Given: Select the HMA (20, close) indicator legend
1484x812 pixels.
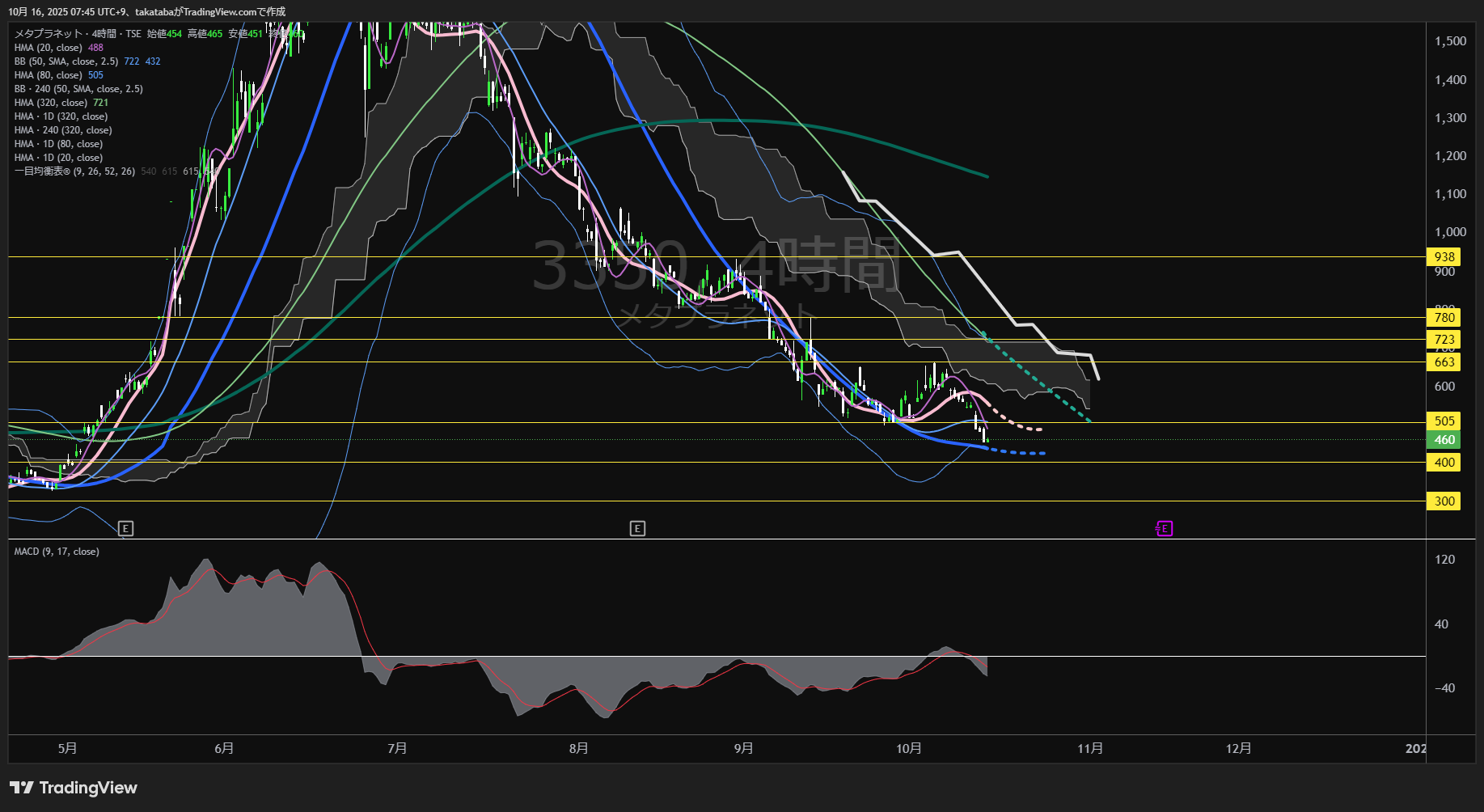Looking at the screenshot, I should pyautogui.click(x=49, y=48).
